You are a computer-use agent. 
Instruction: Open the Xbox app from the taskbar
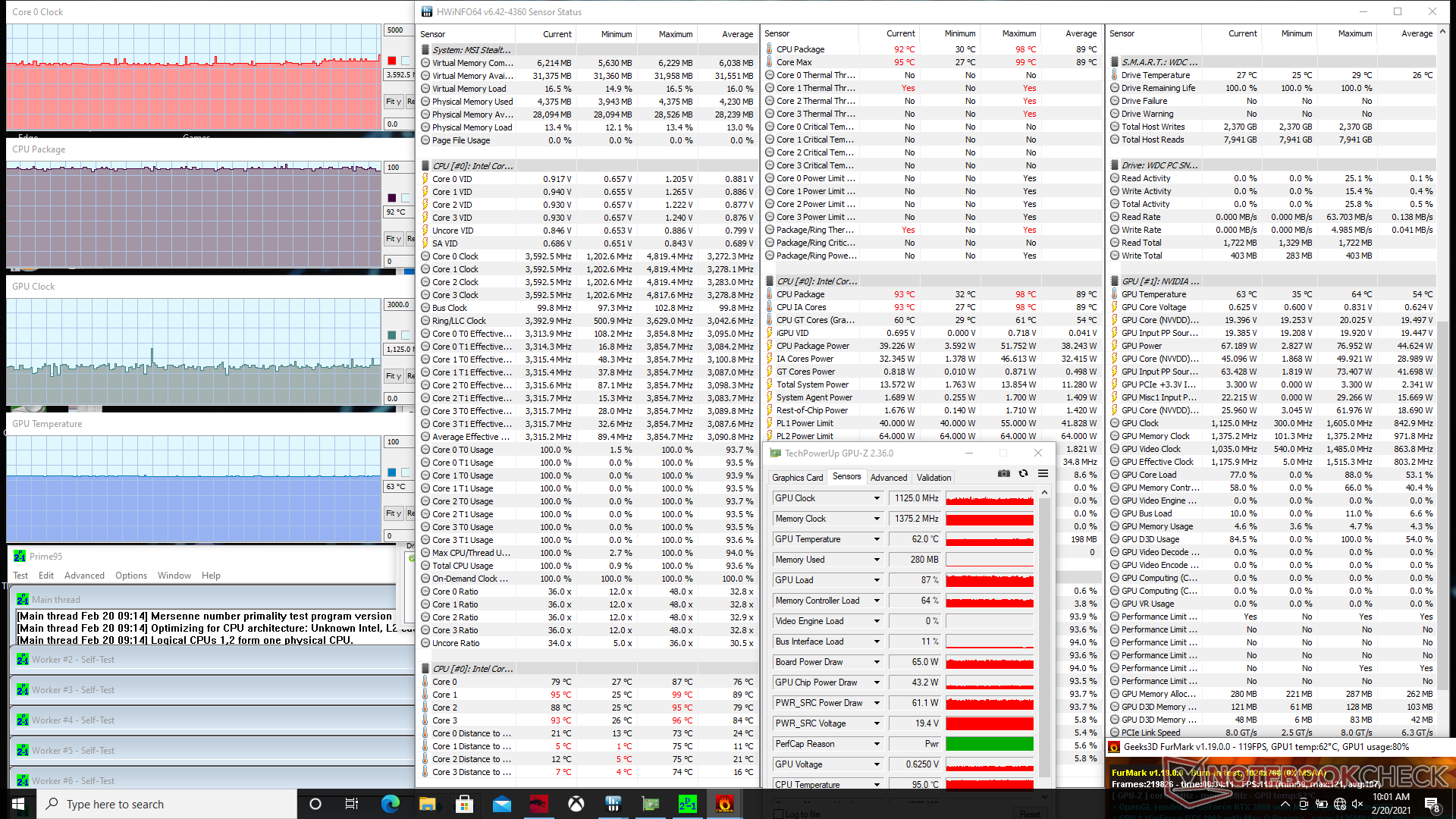point(576,804)
